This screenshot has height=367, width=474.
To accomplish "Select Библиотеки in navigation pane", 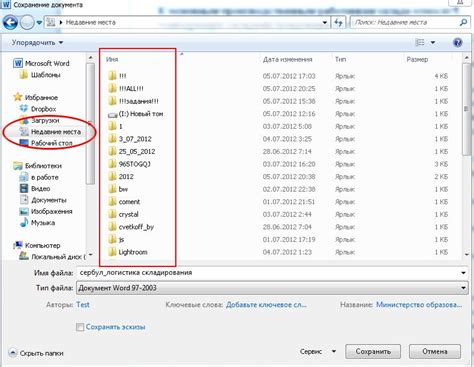I will [x=37, y=166].
